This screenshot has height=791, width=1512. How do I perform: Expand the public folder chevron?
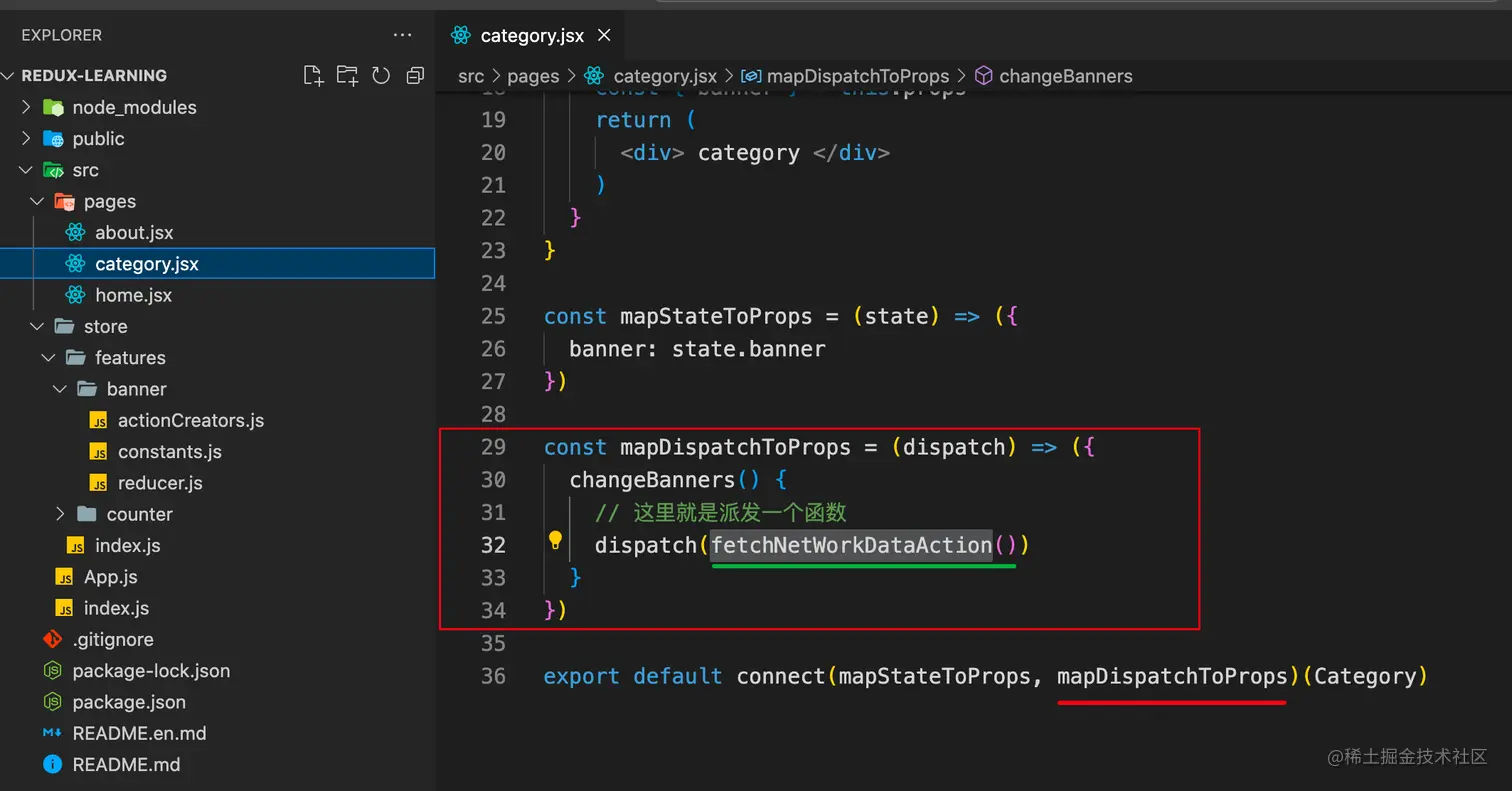pyautogui.click(x=27, y=138)
